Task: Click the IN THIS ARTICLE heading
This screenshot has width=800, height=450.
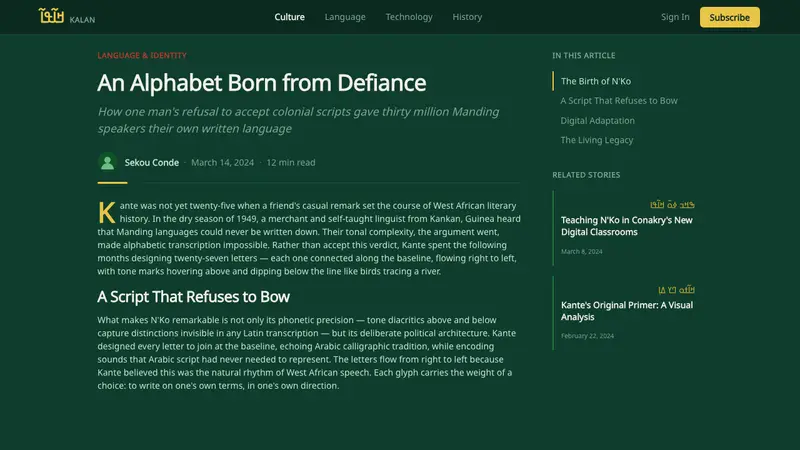Action: [x=584, y=55]
